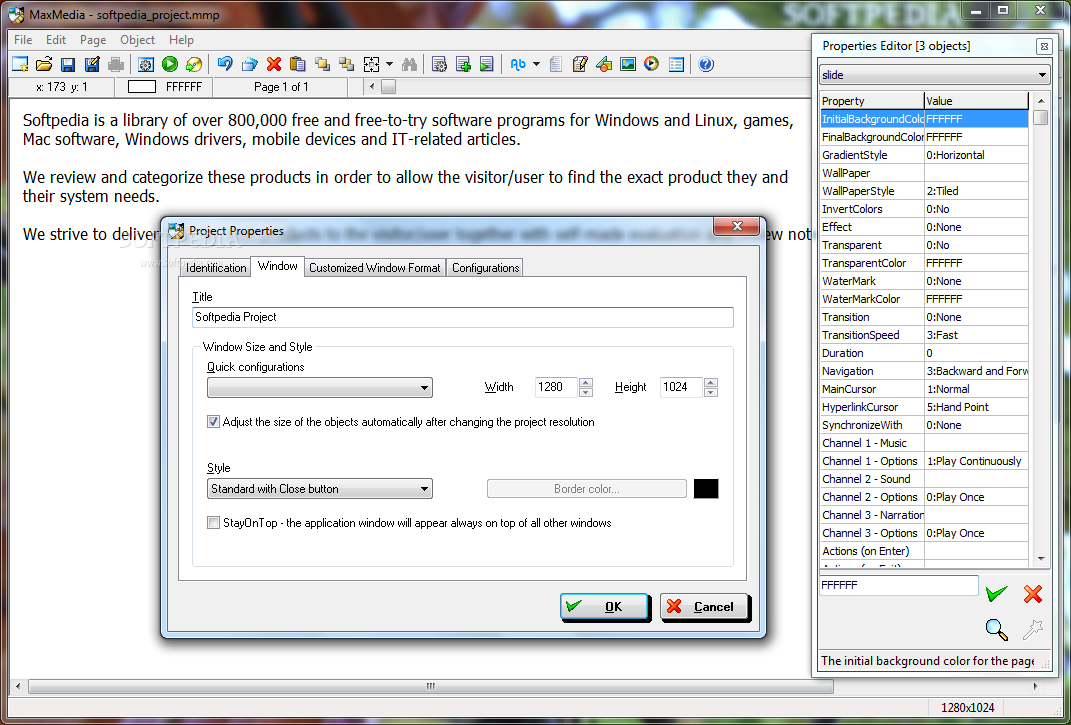Click the notepad with pencil icon

click(580, 64)
